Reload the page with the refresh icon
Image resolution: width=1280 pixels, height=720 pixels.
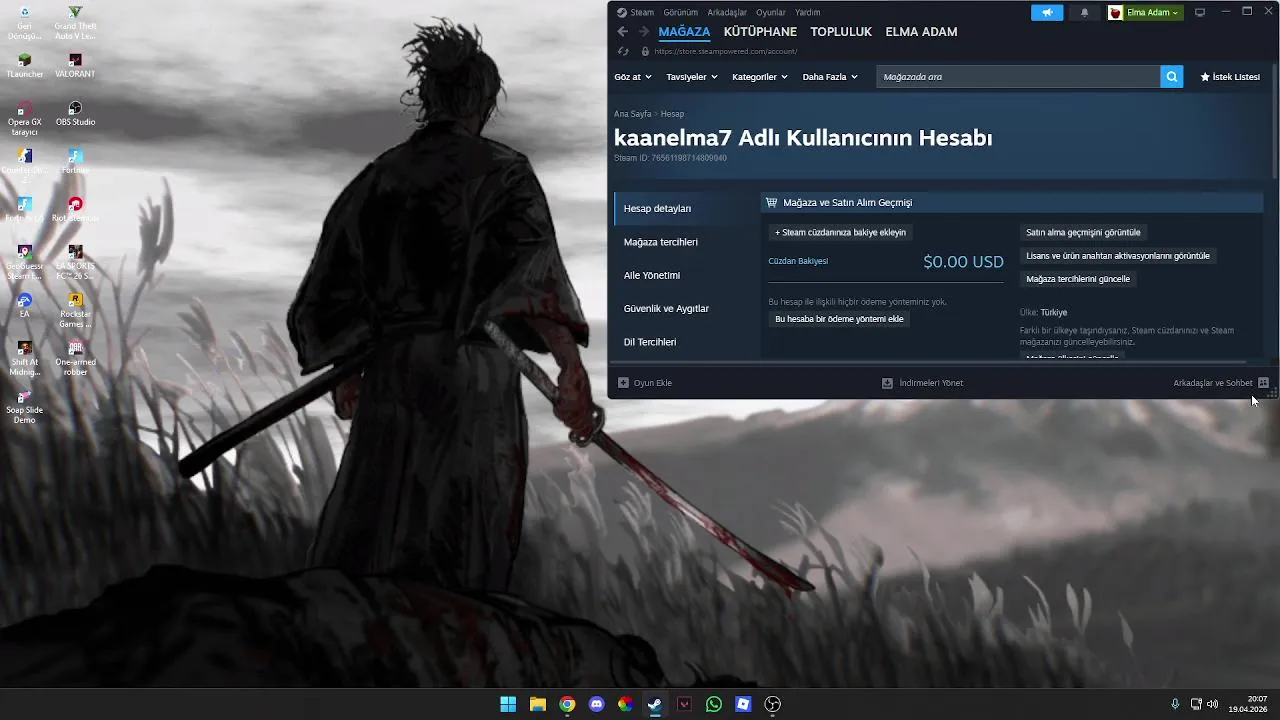point(623,51)
